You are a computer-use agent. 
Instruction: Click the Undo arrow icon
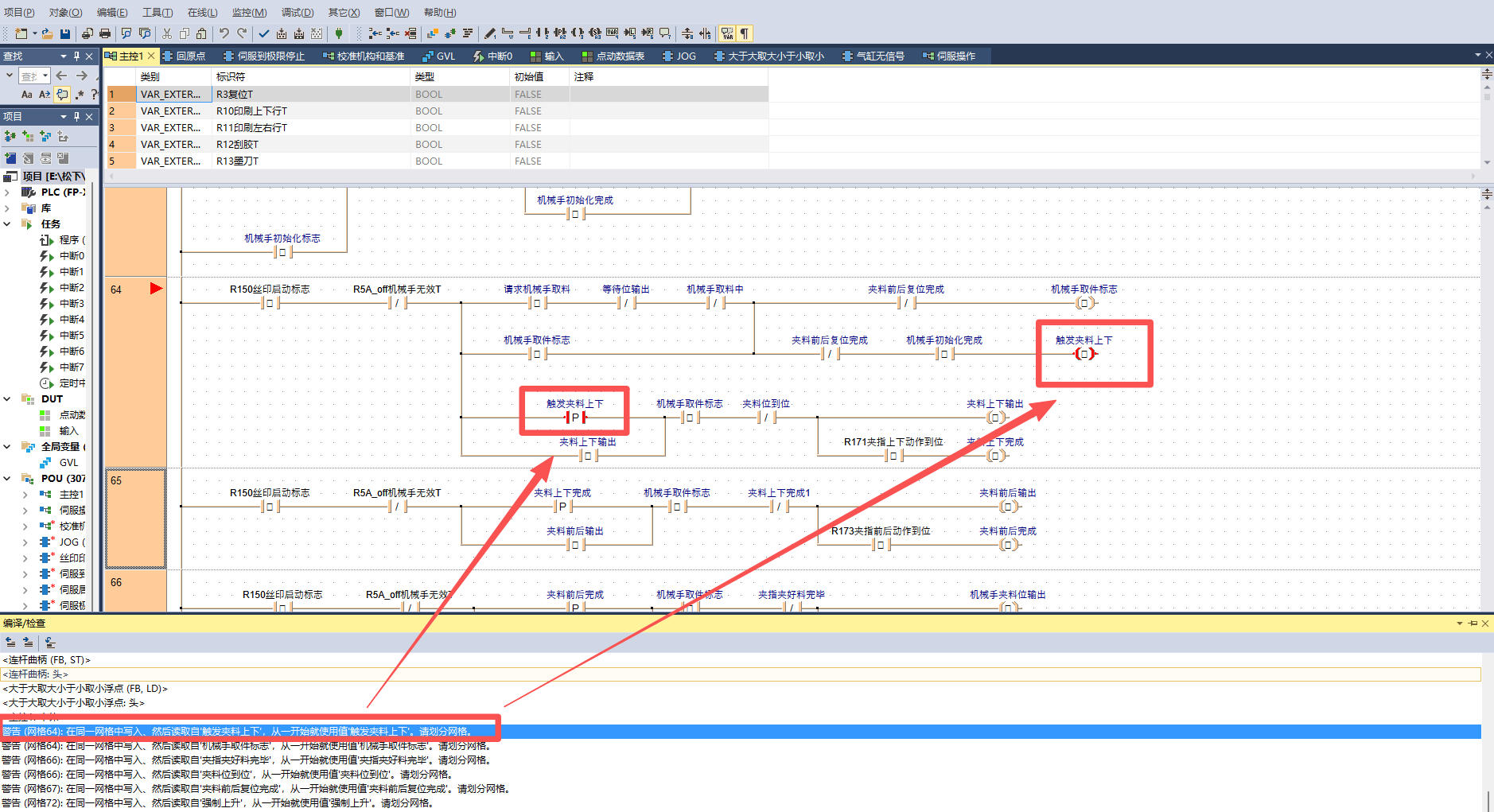[x=224, y=33]
